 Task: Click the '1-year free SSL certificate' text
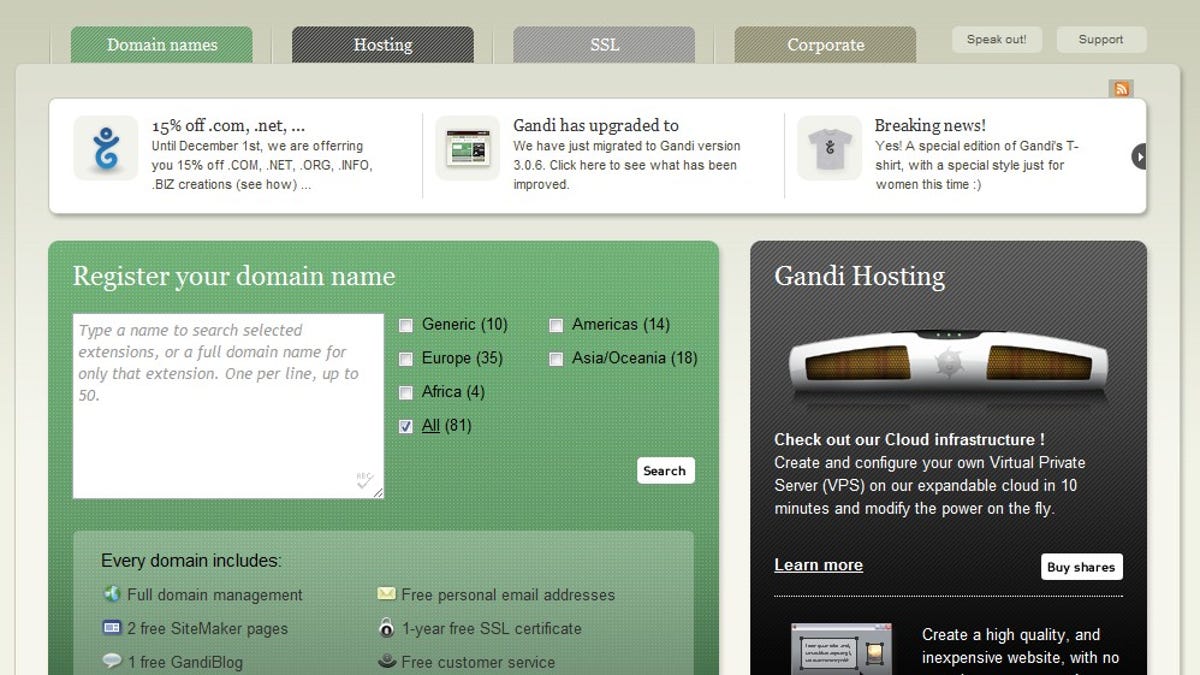click(x=491, y=629)
